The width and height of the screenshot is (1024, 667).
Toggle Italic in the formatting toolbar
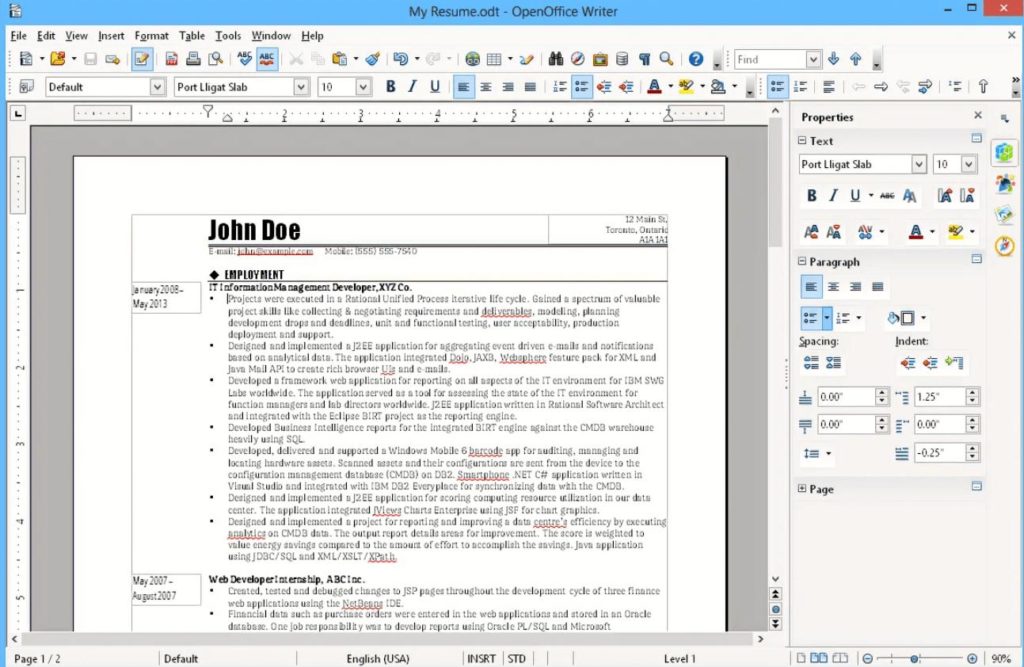tap(412, 87)
